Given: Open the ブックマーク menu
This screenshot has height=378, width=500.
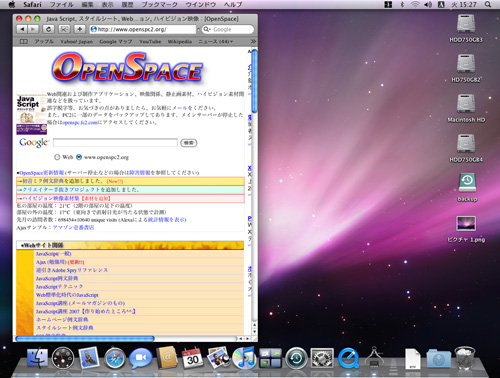Looking at the screenshot, I should 159,5.
